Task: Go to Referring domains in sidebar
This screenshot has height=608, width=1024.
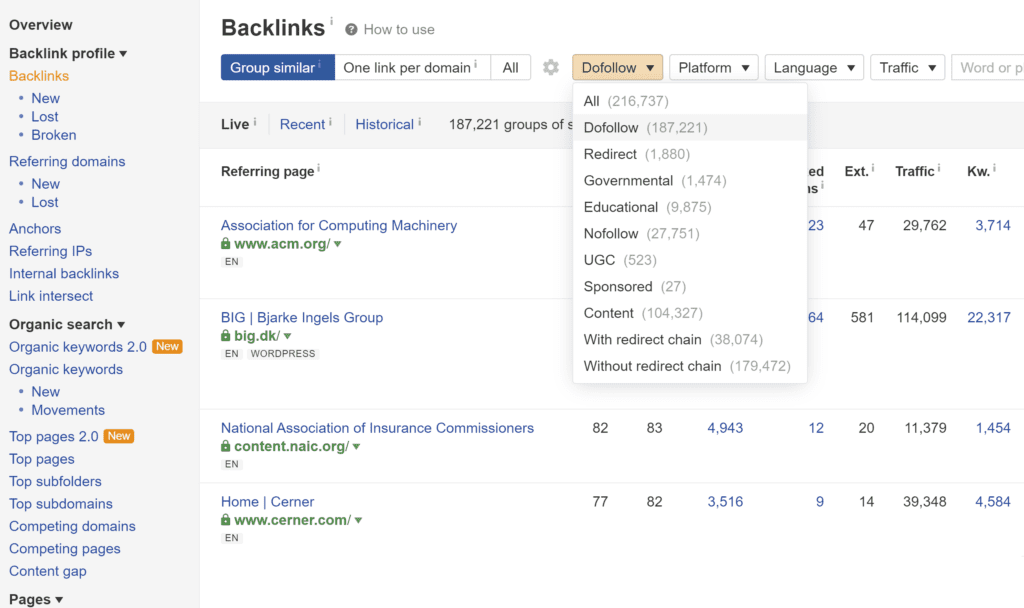Action: [x=67, y=161]
